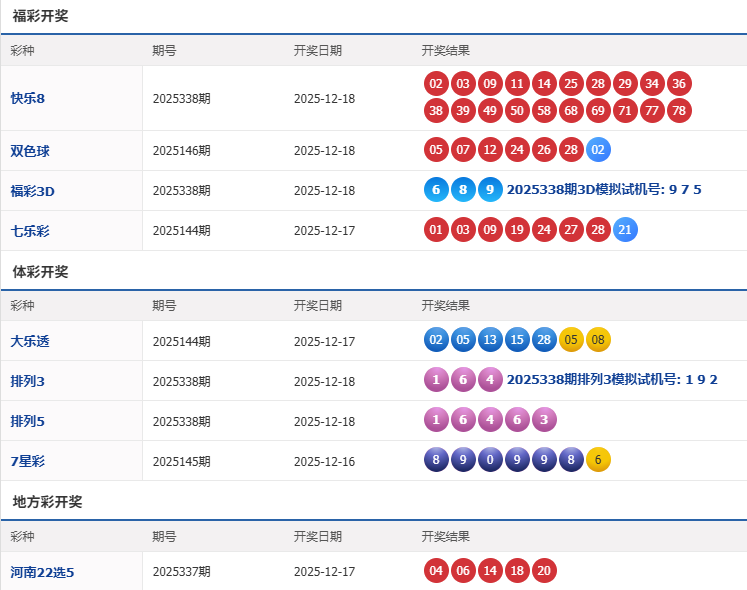Screen dimensions: 747x590
Task: Click the blue ball 02 in 双色球 row
Action: (x=598, y=150)
